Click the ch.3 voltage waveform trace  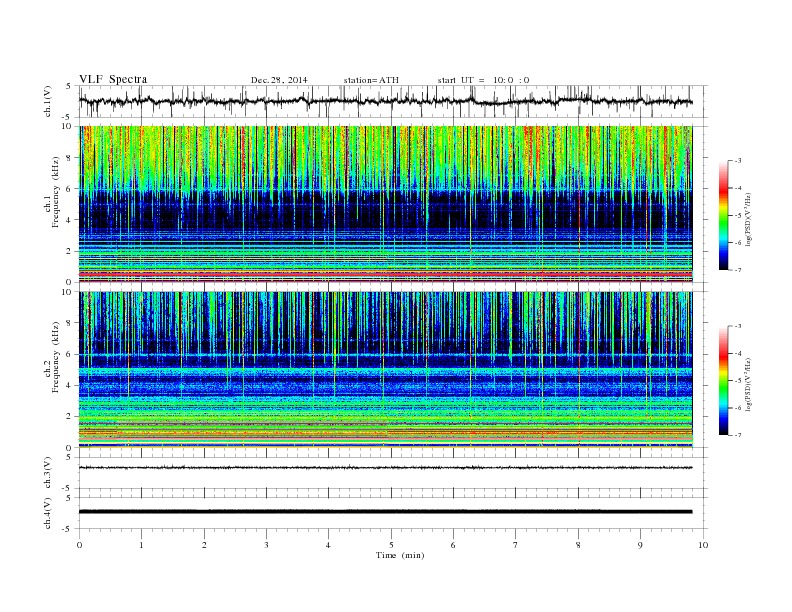[x=385, y=468]
